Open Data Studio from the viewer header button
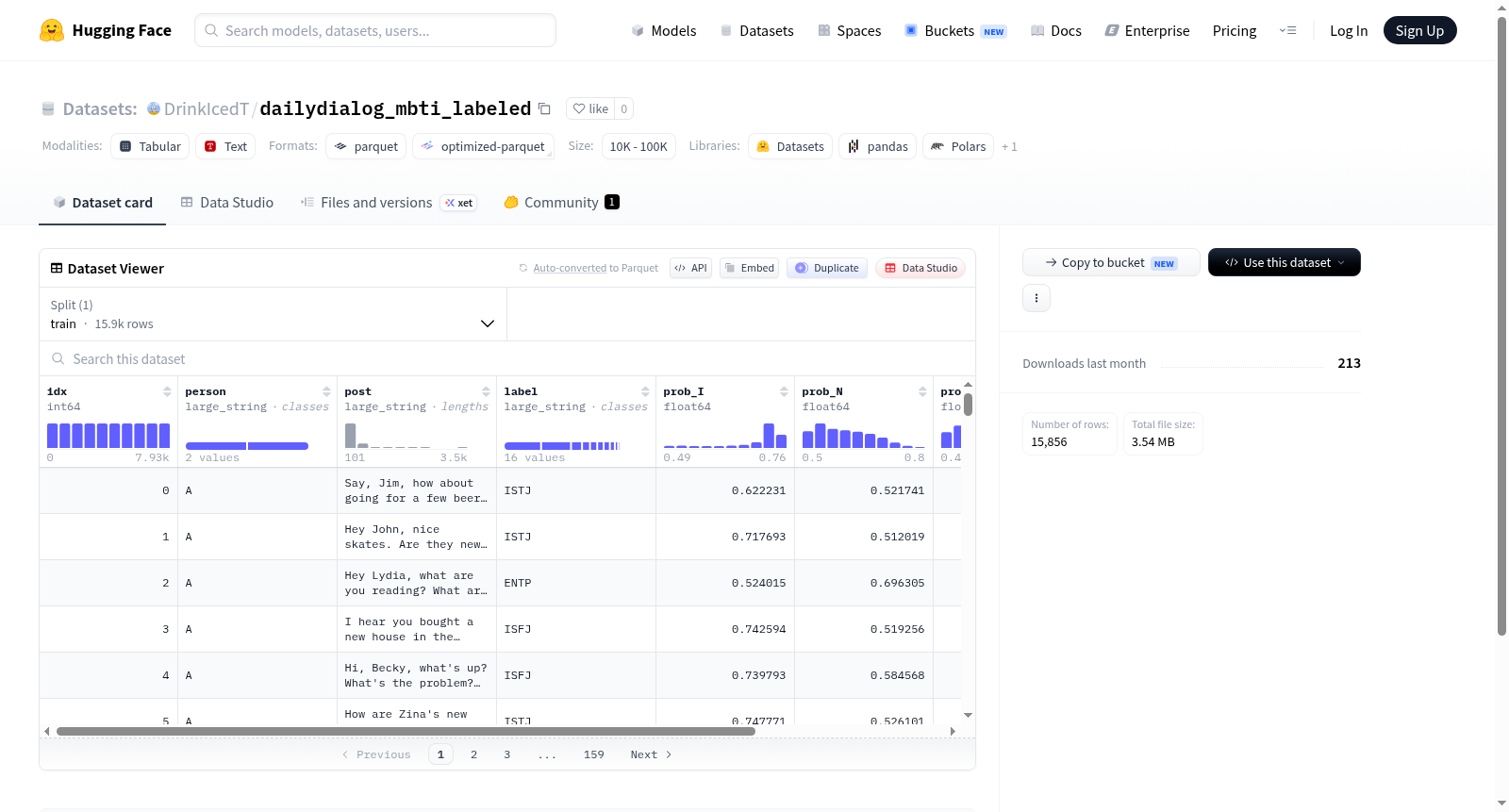Viewport: 1509px width, 812px height. tap(920, 268)
